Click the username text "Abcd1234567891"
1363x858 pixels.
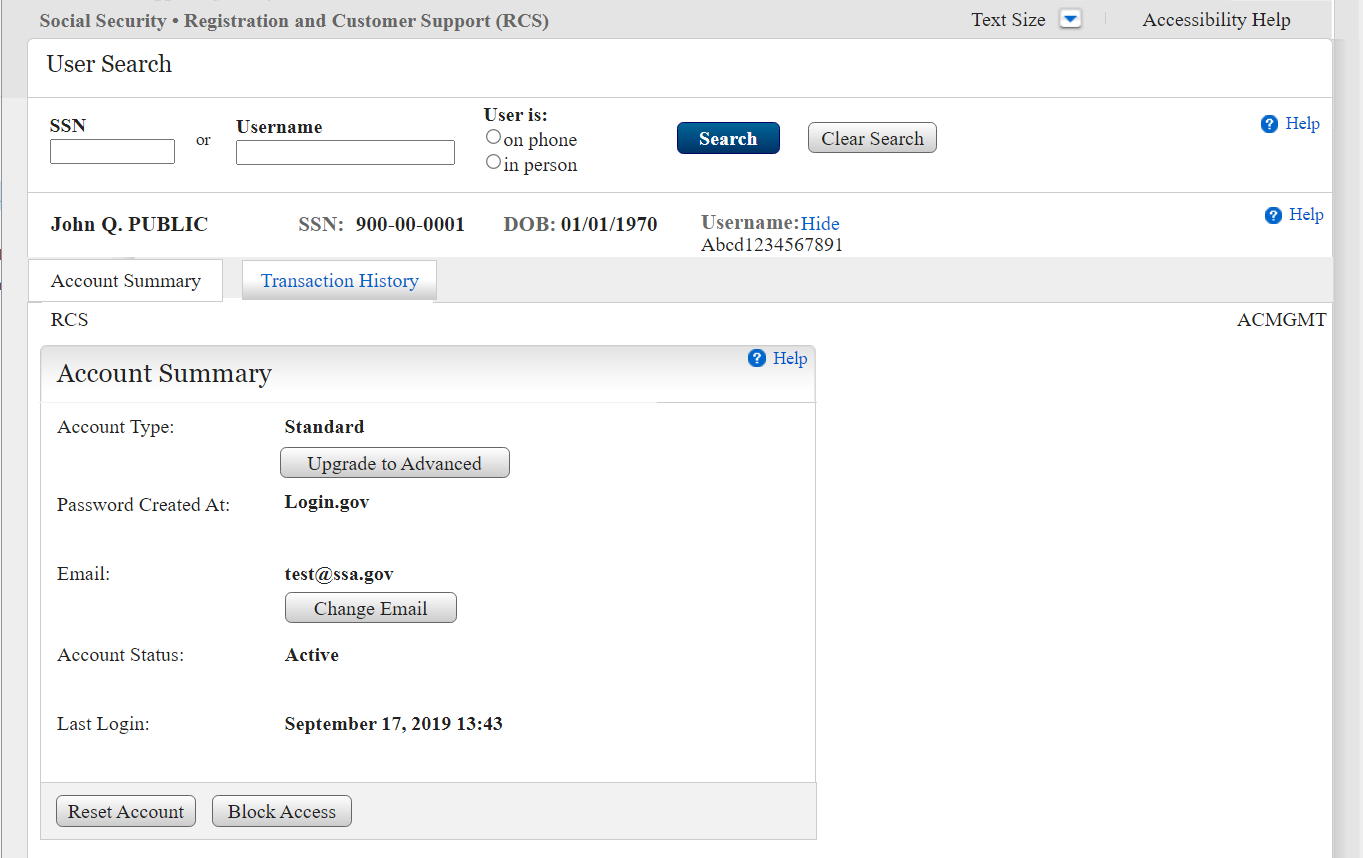point(772,245)
